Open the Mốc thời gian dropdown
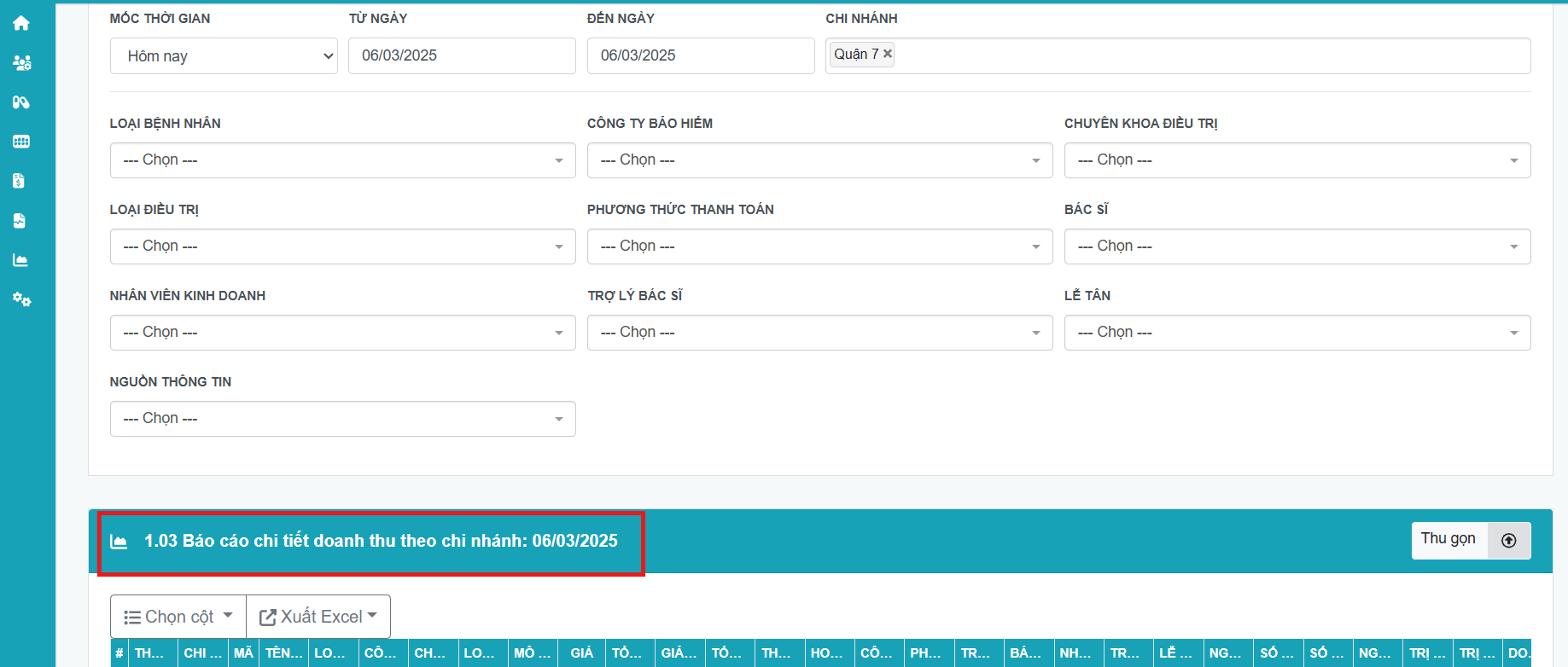 pos(224,56)
